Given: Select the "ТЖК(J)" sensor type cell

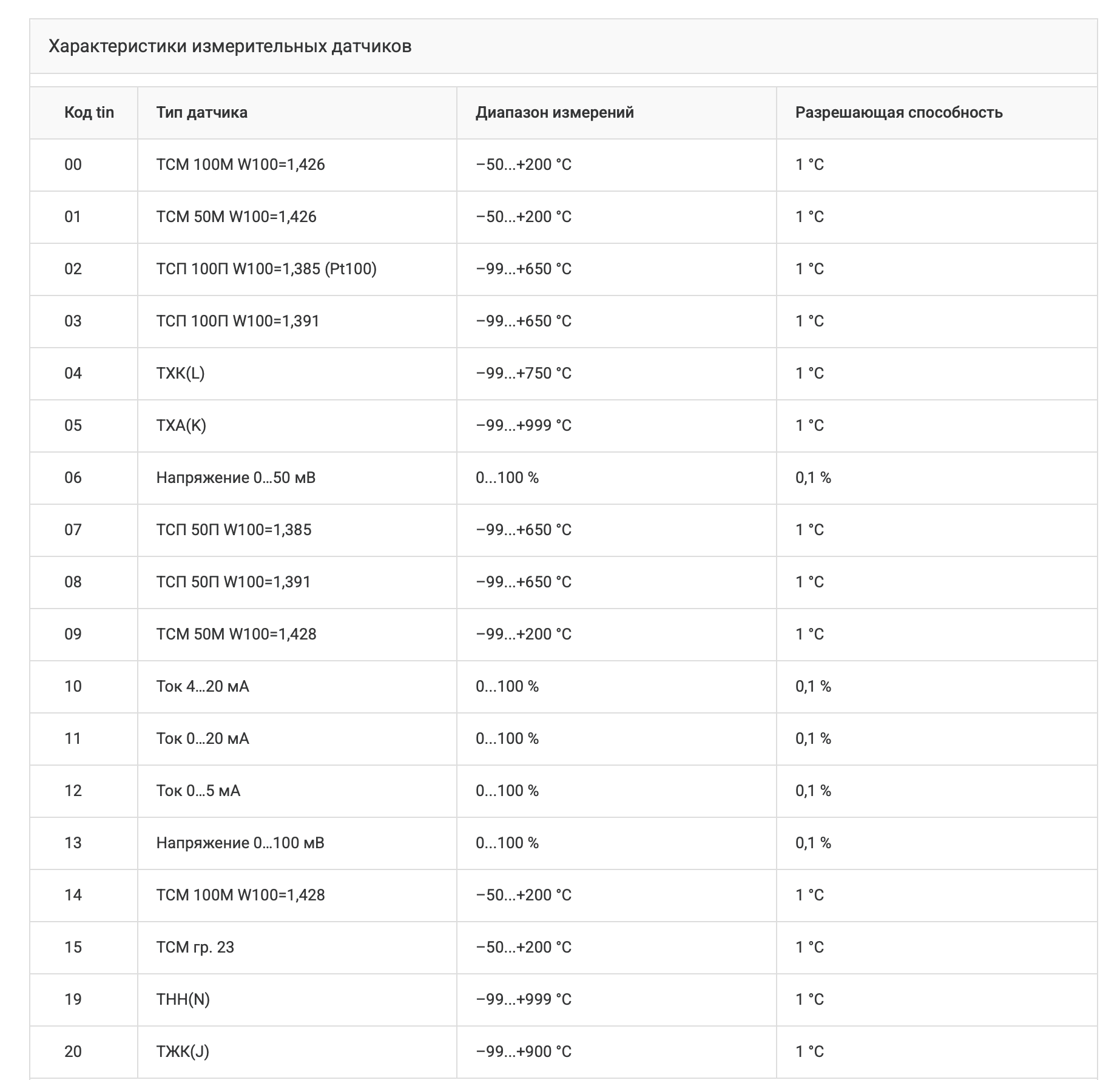Looking at the screenshot, I should pyautogui.click(x=183, y=1051).
